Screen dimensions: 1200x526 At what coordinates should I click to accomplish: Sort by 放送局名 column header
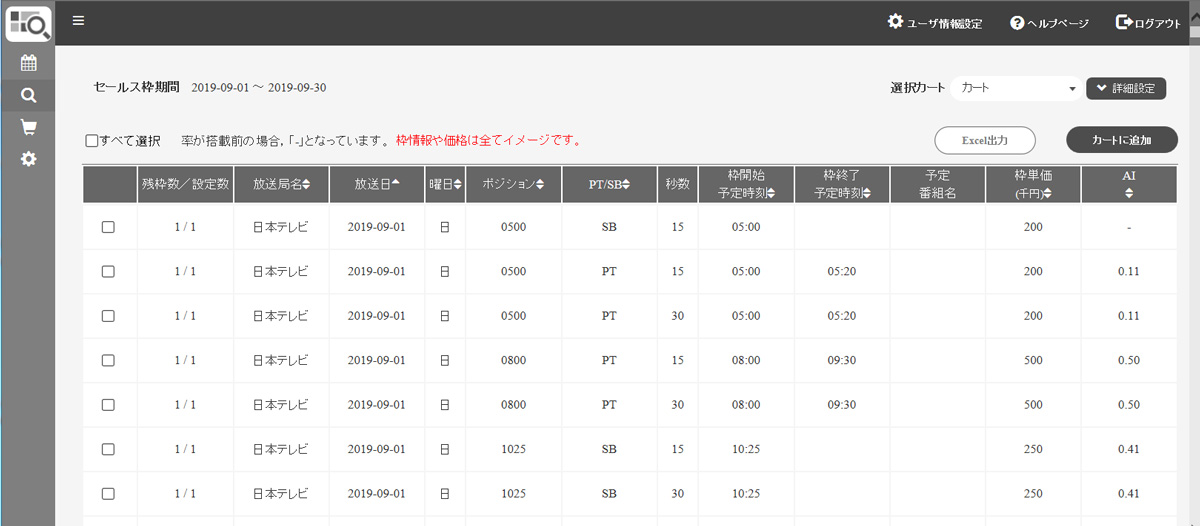281,184
